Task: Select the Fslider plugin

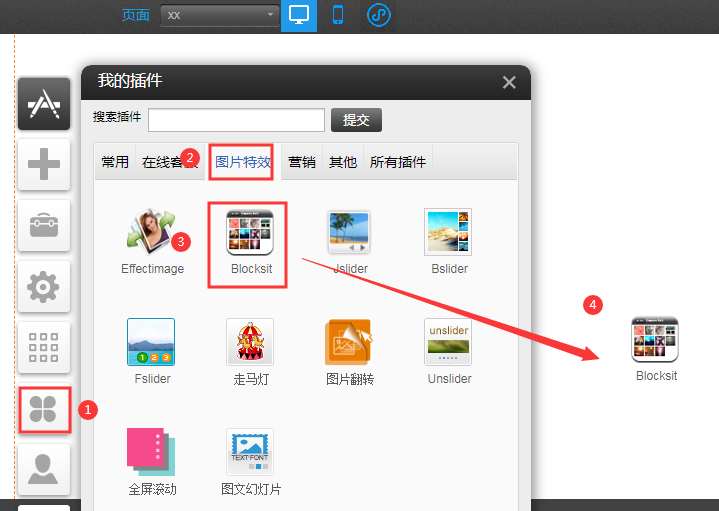Action: (x=151, y=343)
